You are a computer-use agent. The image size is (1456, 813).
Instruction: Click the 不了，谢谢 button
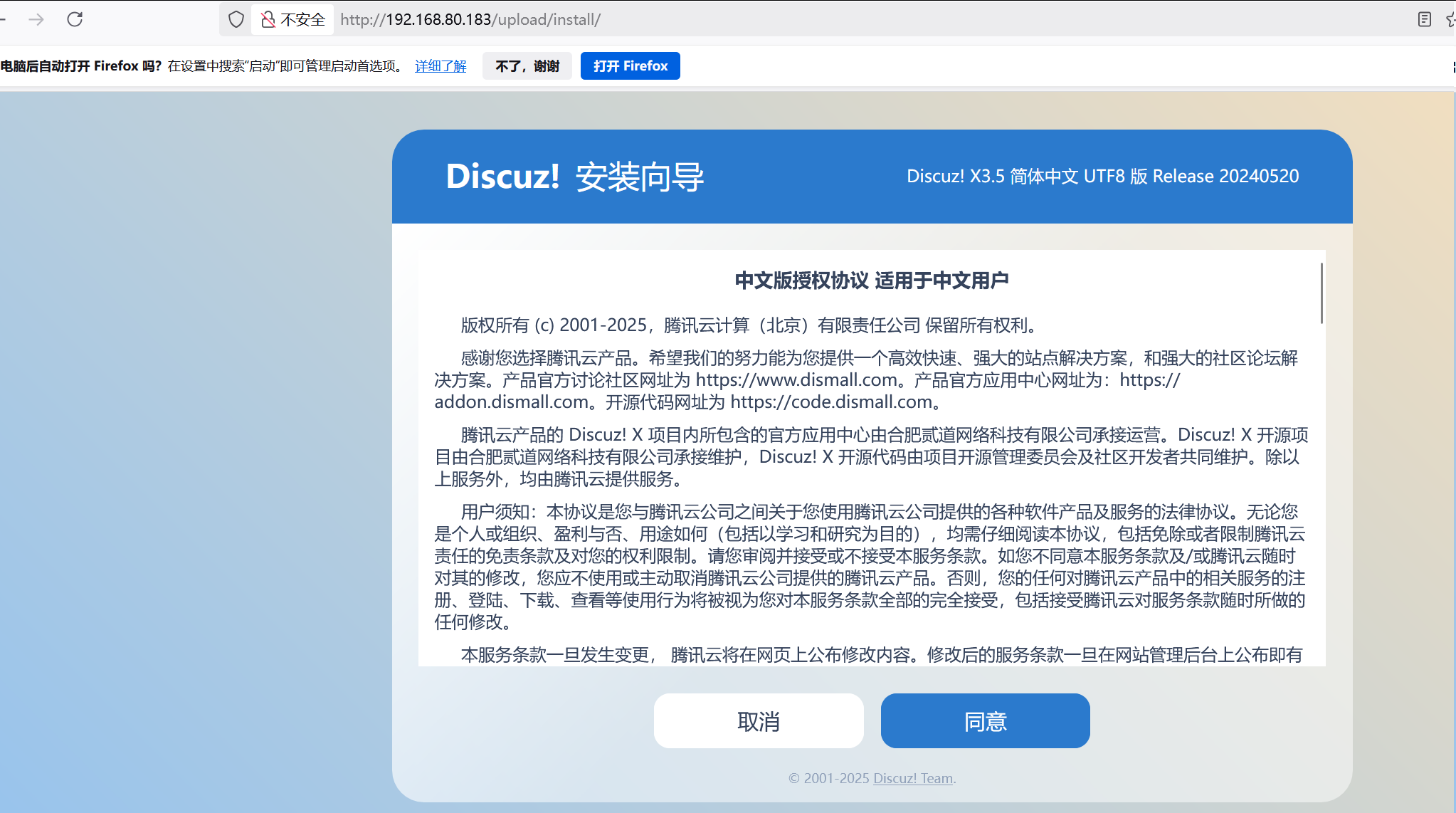pos(527,66)
